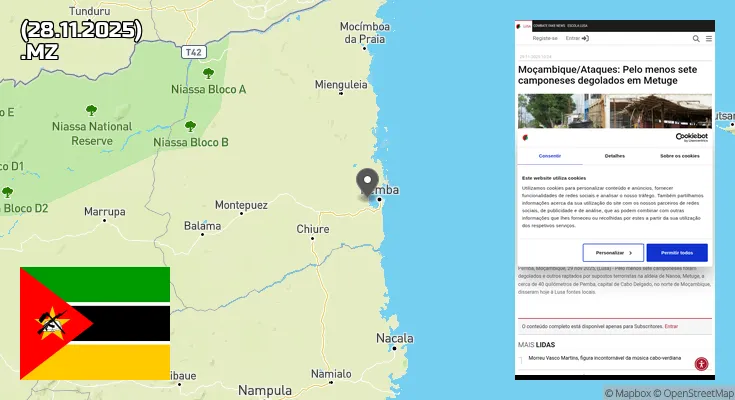
Task: Click the Niassa National Reserve tree icon
Action: pyautogui.click(x=91, y=111)
